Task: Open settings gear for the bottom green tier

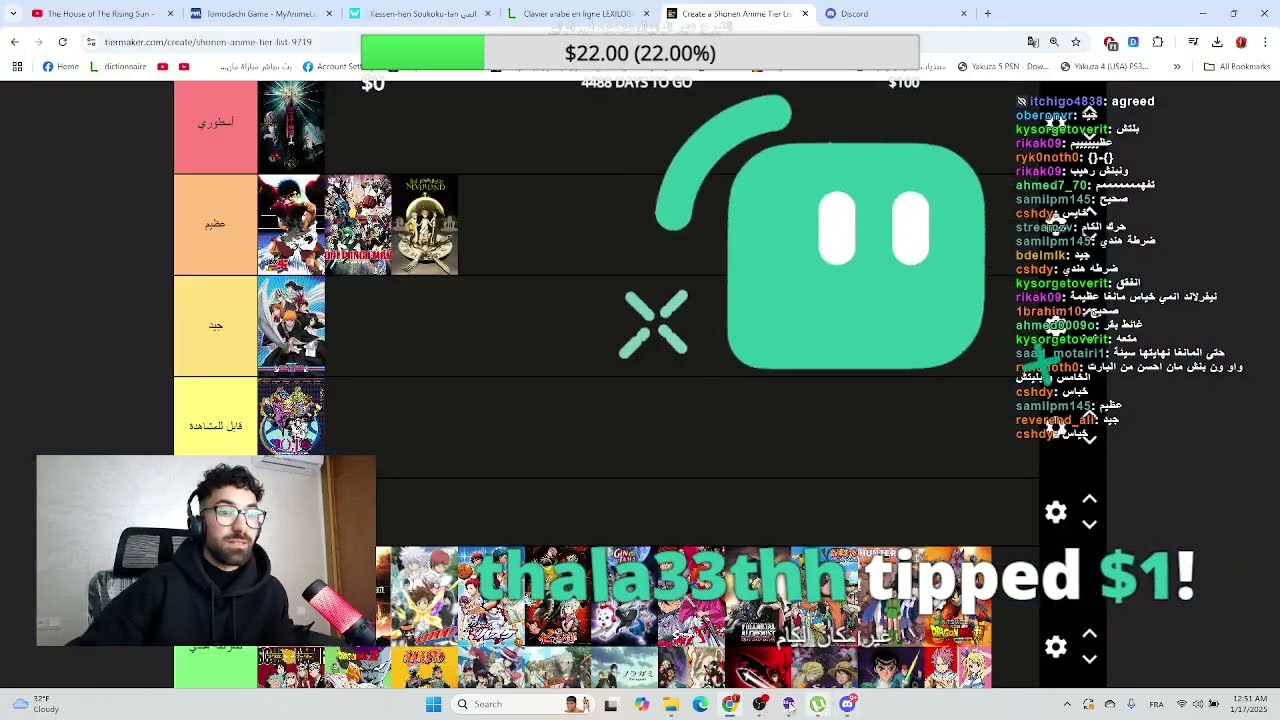Action: [1056, 647]
